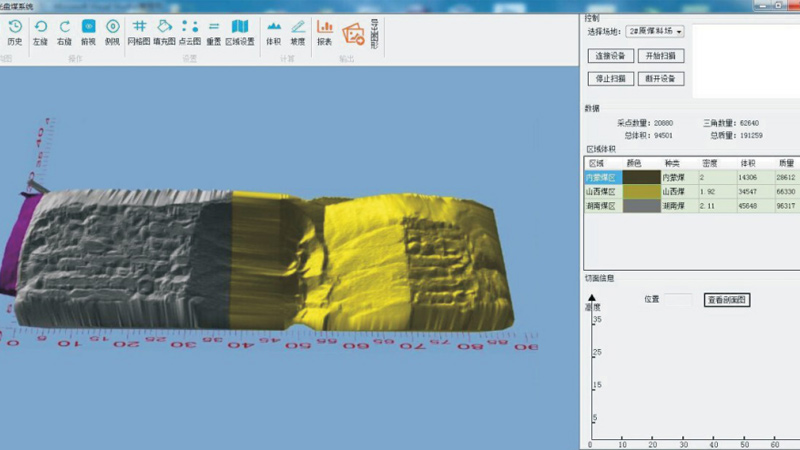800x450 pixels.
Task: Select the 填充图 fill display icon
Action: coord(164,32)
